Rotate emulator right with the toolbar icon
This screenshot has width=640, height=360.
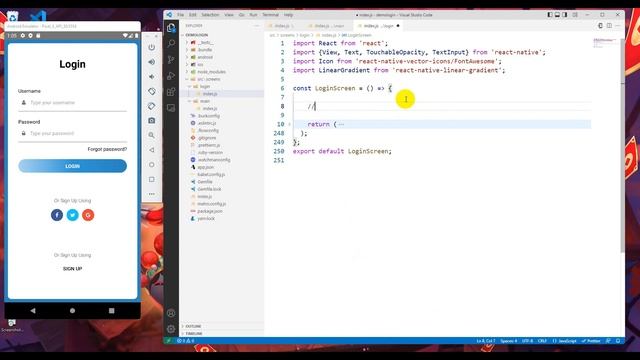point(151,106)
